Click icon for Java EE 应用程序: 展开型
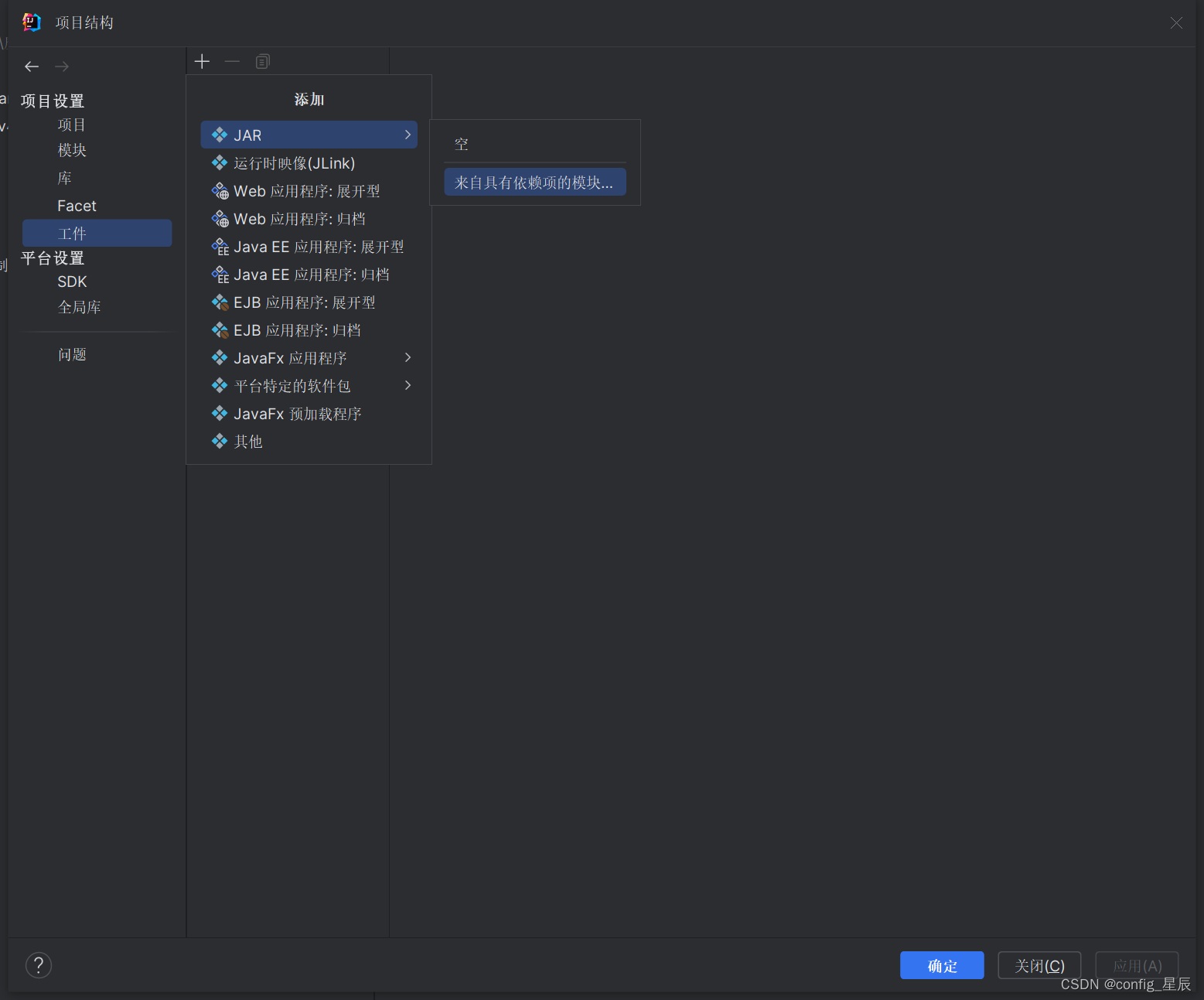 click(220, 247)
